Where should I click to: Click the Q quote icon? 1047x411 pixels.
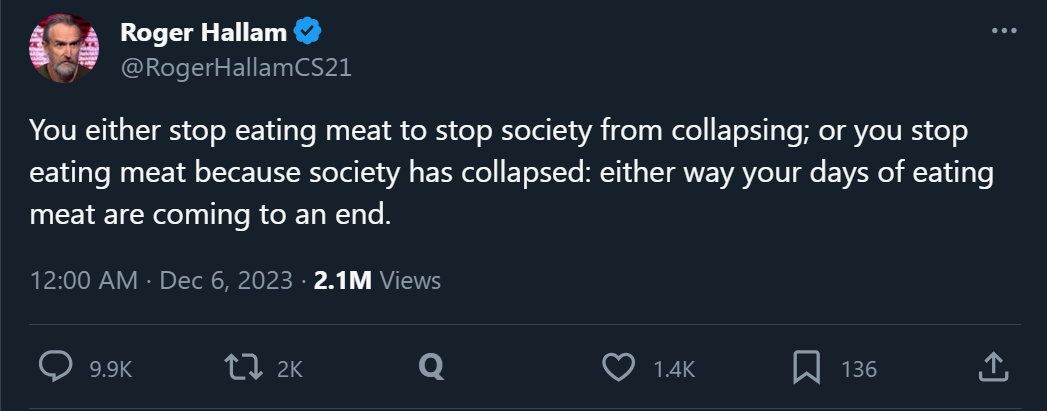(x=431, y=368)
